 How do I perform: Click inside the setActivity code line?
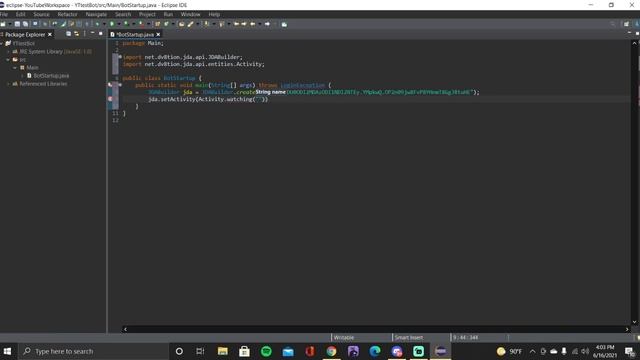(x=208, y=99)
